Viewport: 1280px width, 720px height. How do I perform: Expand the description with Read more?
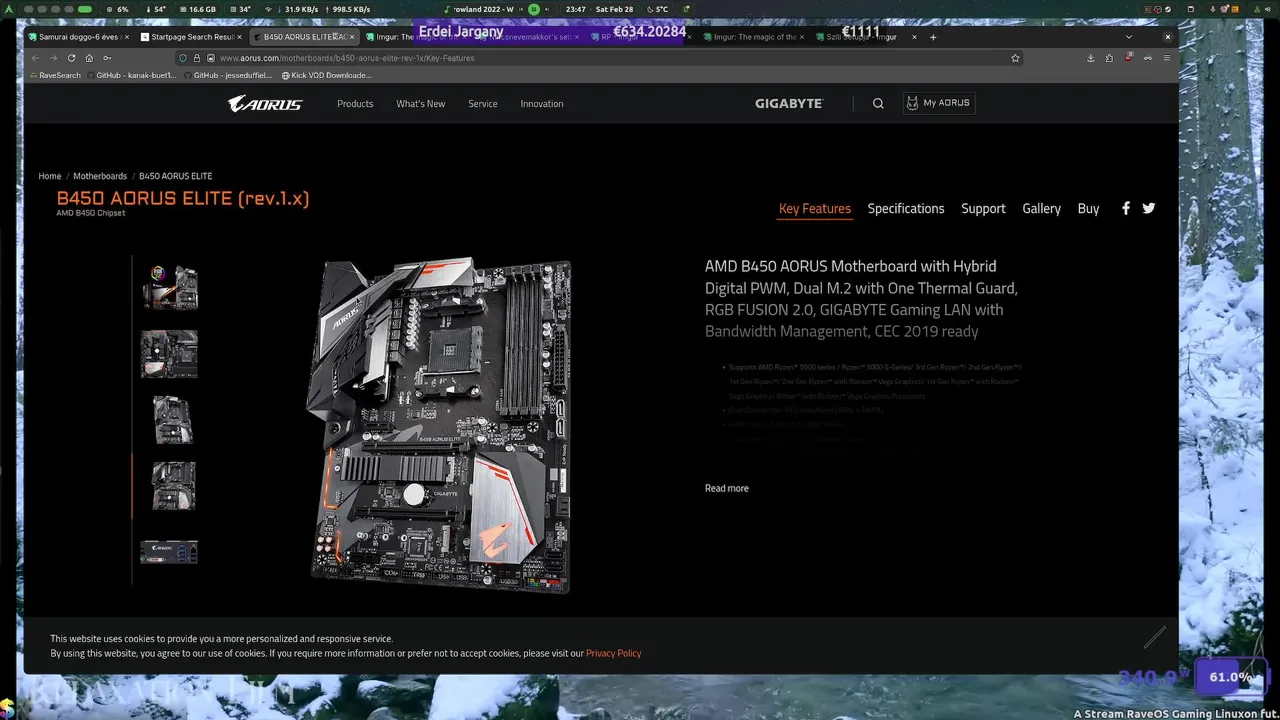[727, 488]
